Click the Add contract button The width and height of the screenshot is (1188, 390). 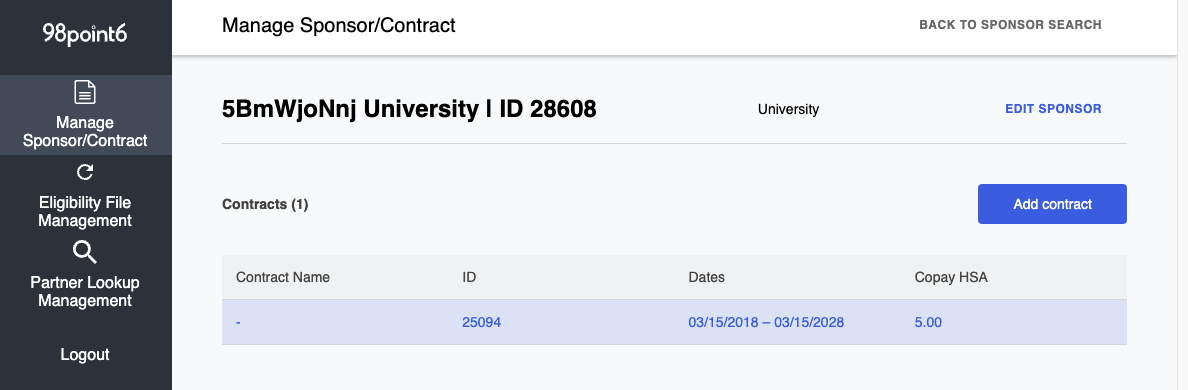(x=1052, y=204)
